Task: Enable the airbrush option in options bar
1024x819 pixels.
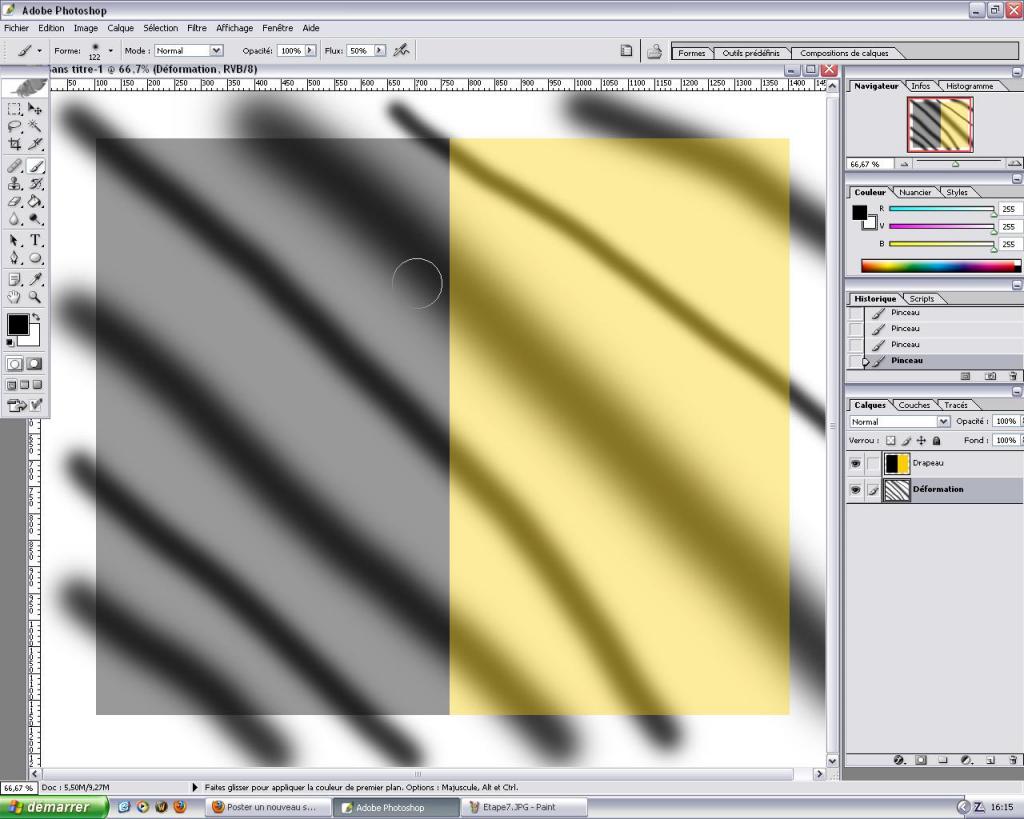Action: (x=401, y=50)
